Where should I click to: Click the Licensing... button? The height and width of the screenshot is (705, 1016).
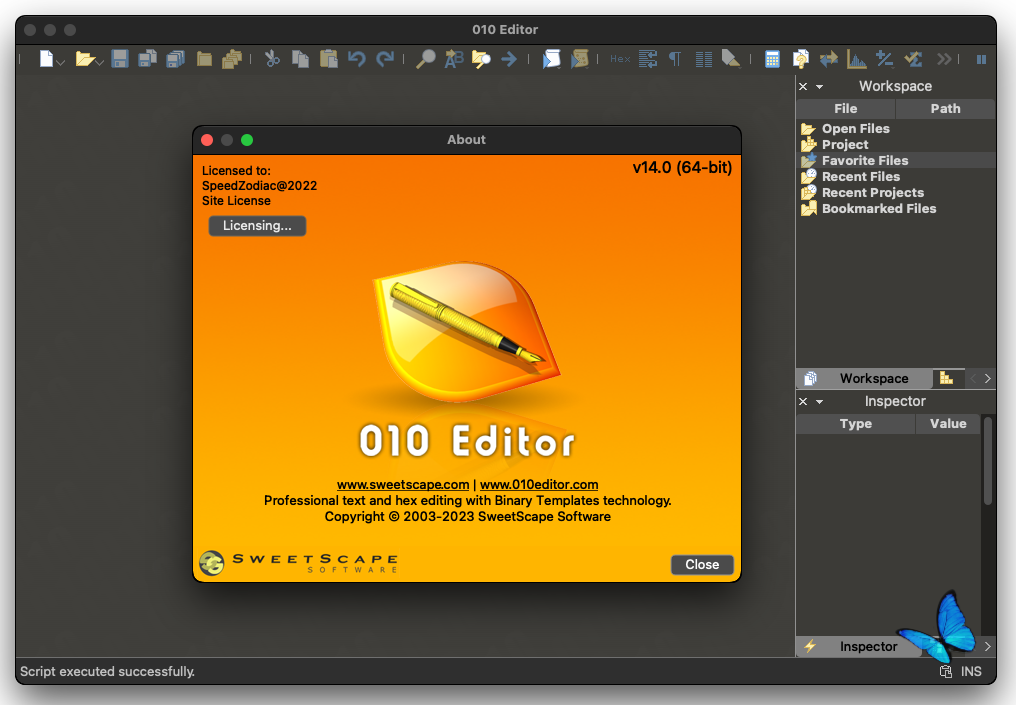257,225
